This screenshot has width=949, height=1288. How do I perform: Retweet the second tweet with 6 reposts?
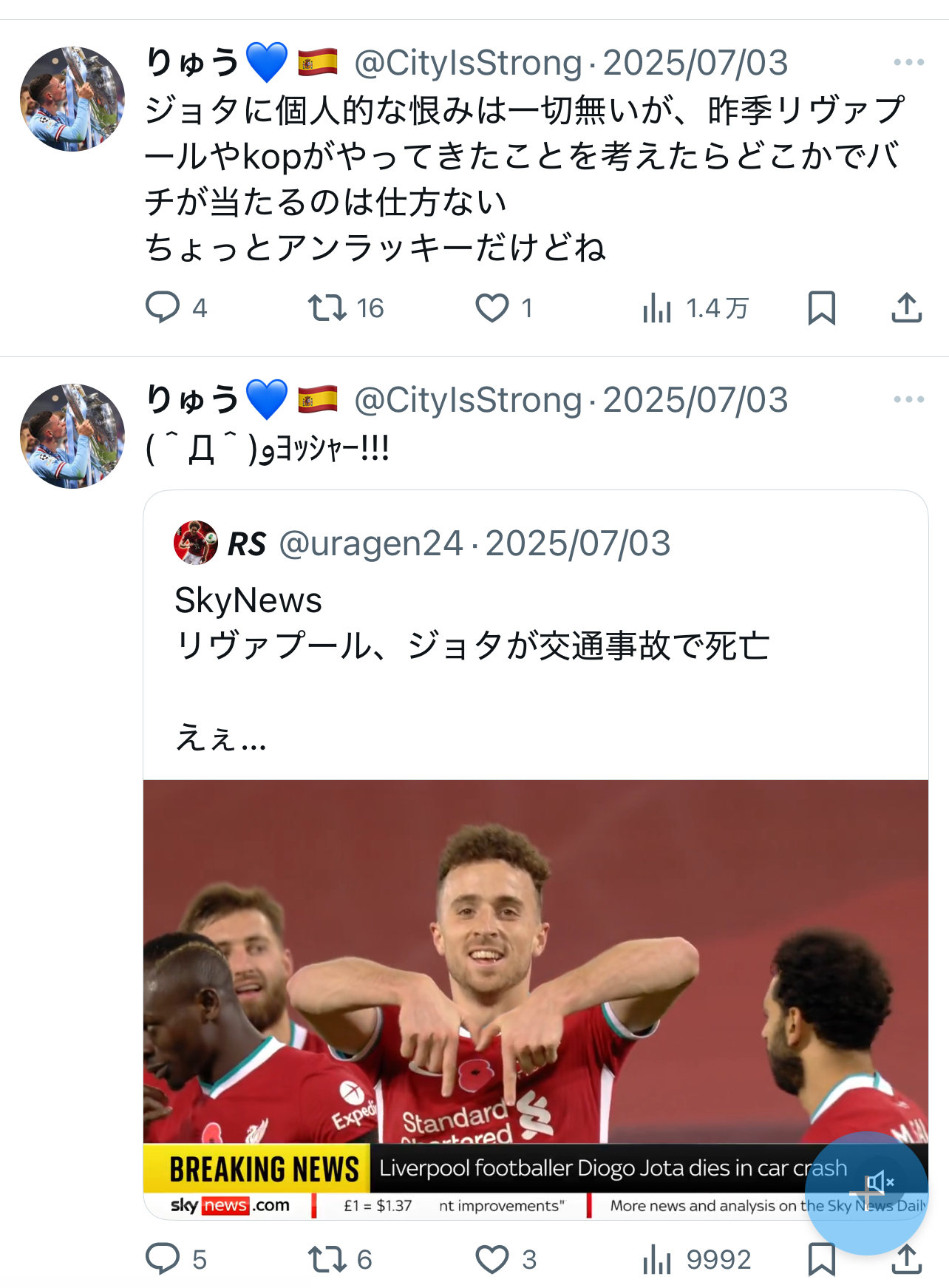327,1259
